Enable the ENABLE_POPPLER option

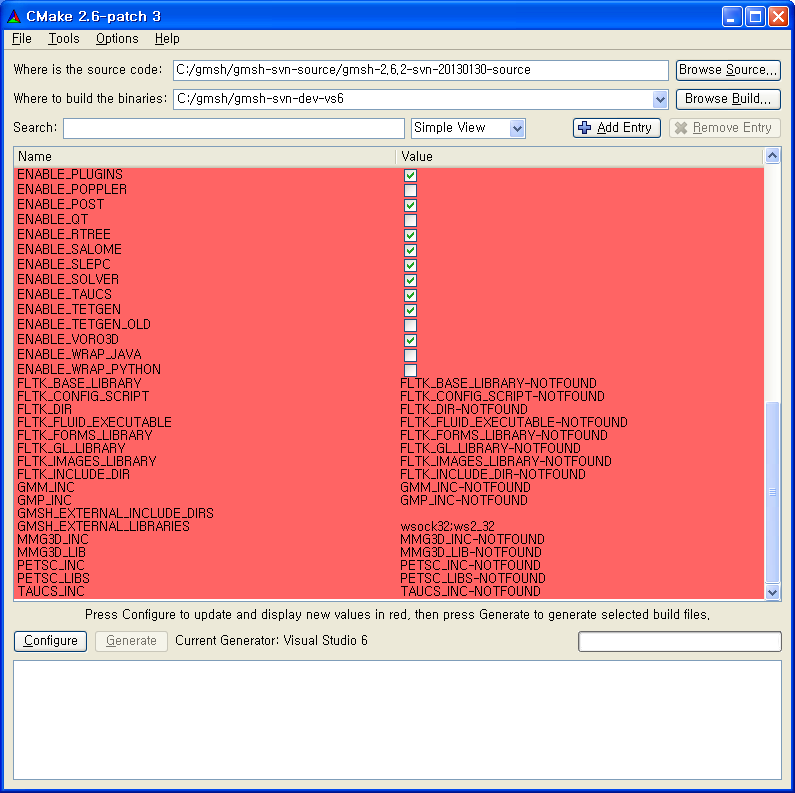click(x=410, y=190)
